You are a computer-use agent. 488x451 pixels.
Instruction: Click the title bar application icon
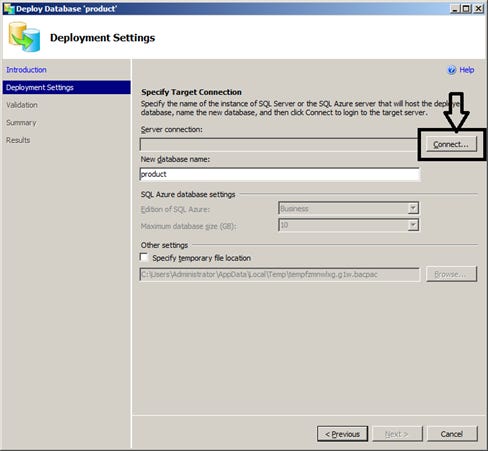tap(9, 9)
